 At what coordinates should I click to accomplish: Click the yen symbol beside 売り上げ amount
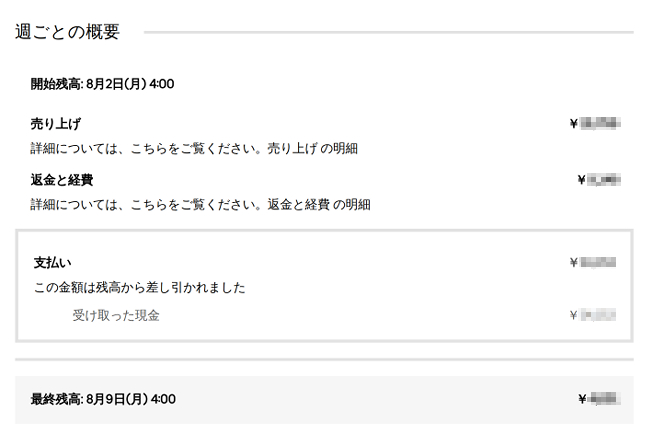point(573,124)
